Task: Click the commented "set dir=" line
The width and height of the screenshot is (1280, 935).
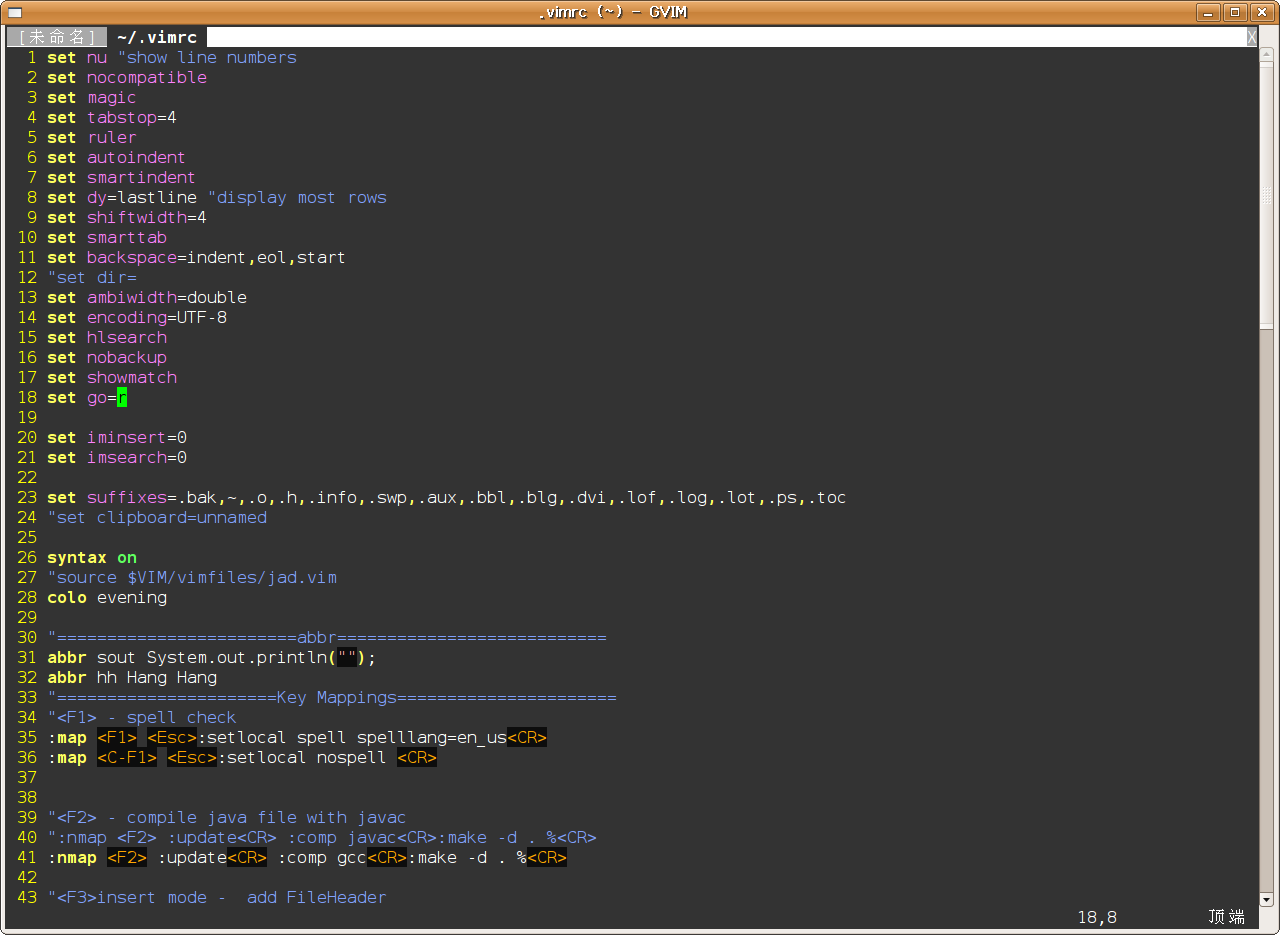Action: (92, 278)
